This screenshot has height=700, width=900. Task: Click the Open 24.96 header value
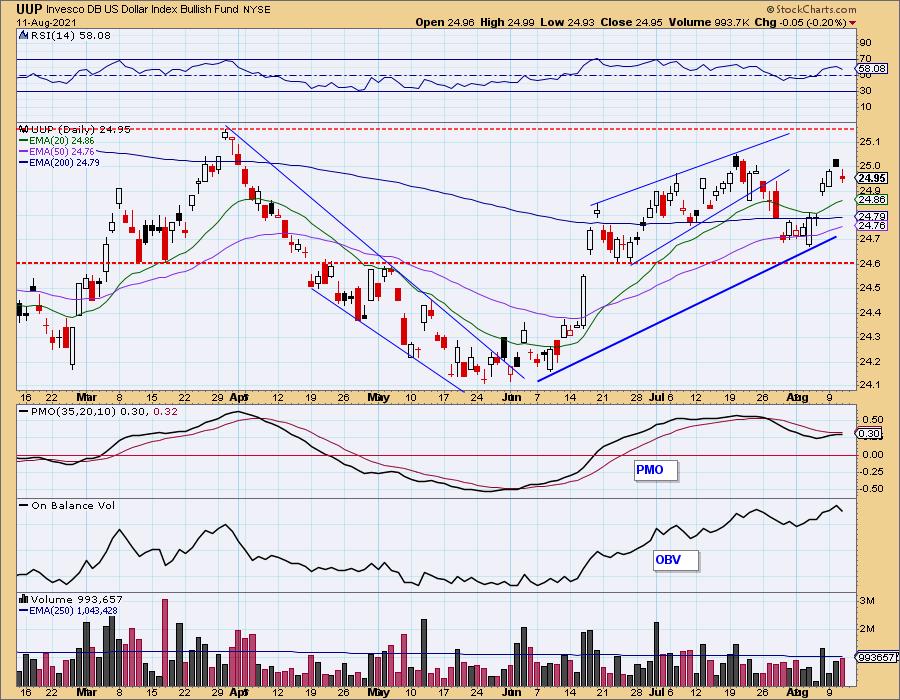click(x=445, y=22)
